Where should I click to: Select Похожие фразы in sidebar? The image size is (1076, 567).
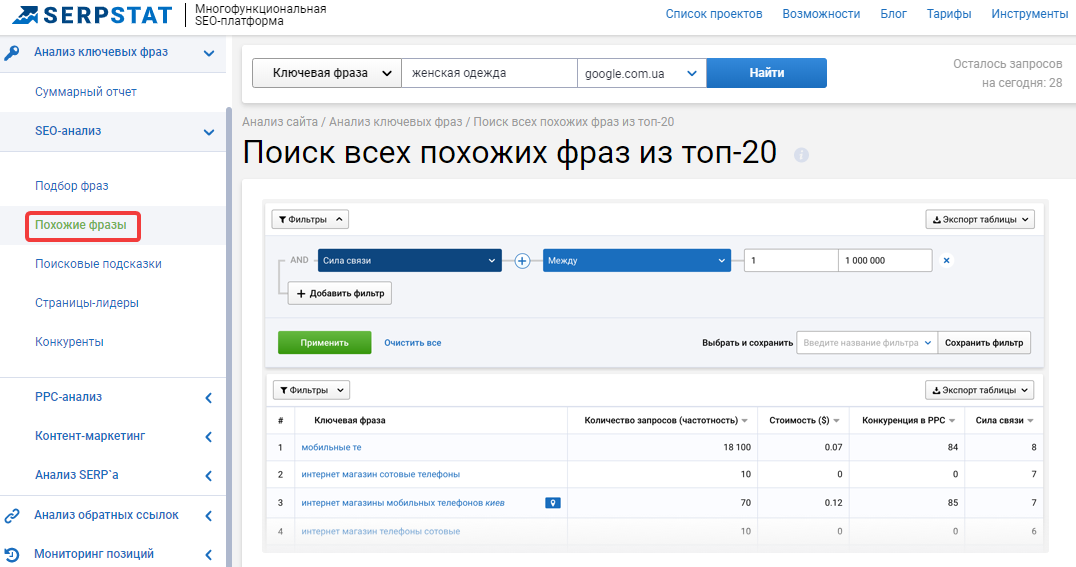tap(81, 225)
